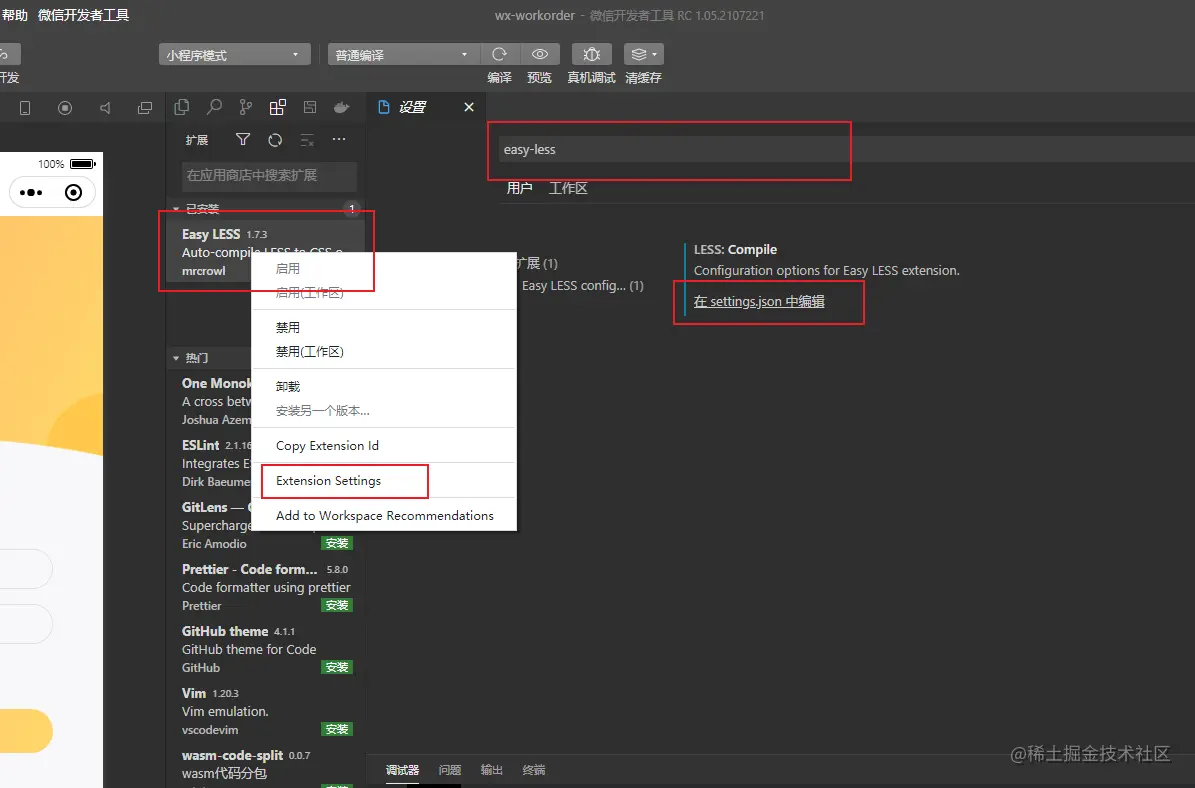This screenshot has height=788, width=1195.
Task: Click the capsule target close icon in simulator
Action: click(73, 193)
